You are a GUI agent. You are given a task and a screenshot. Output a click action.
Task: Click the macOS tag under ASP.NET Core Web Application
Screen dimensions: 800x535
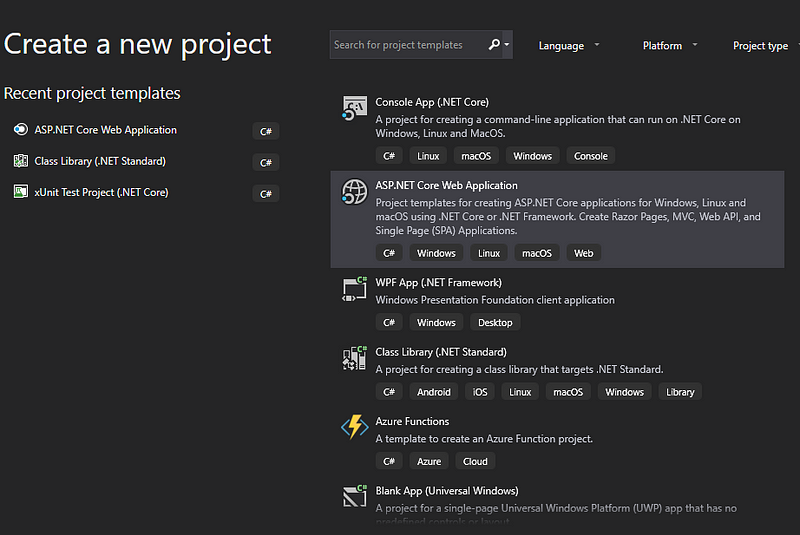(537, 253)
